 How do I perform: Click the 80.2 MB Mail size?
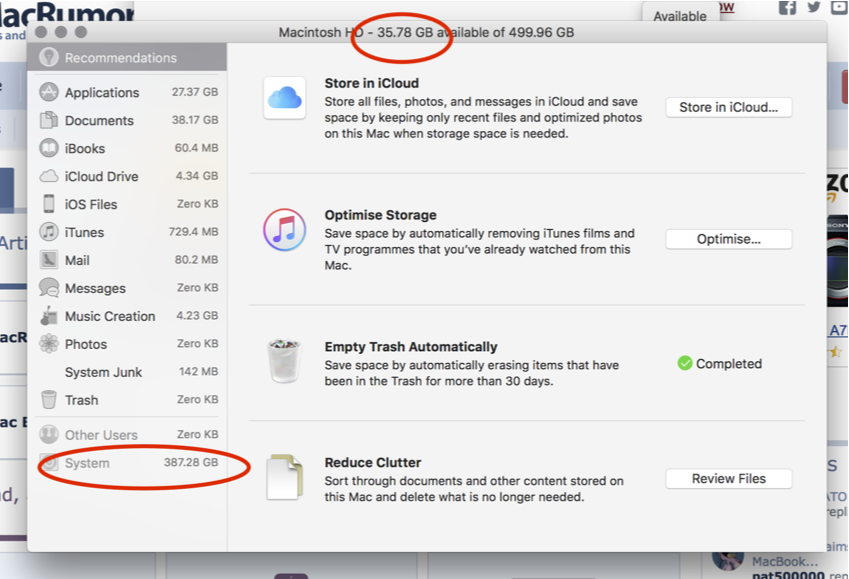click(196, 260)
